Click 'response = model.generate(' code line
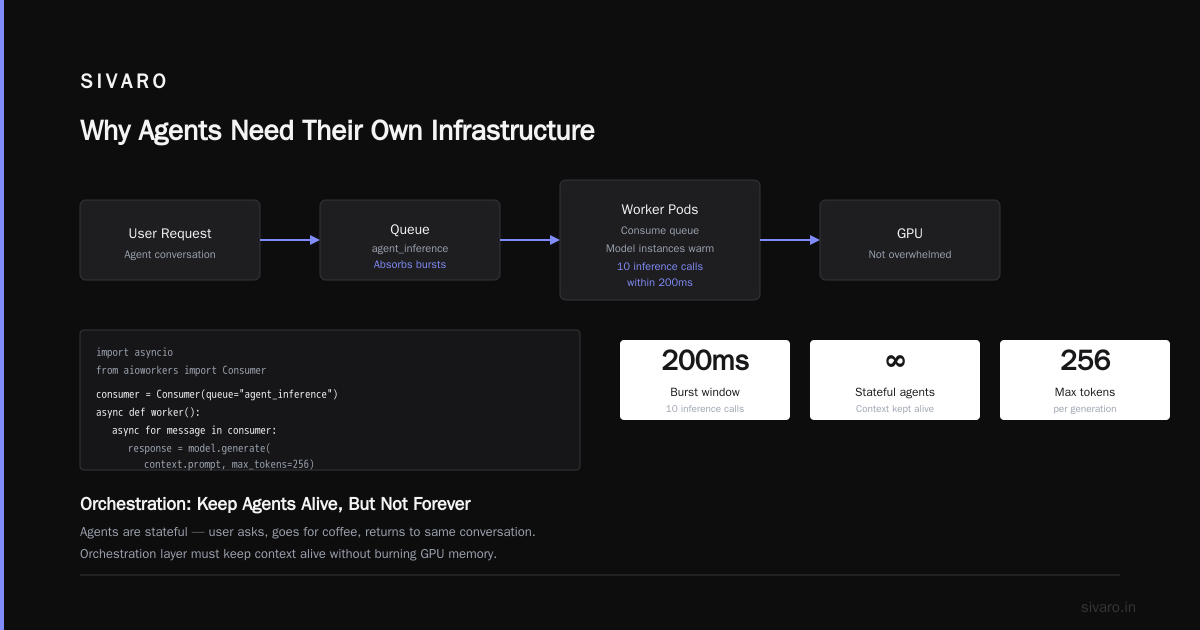This screenshot has height=630, width=1200. coord(199,448)
